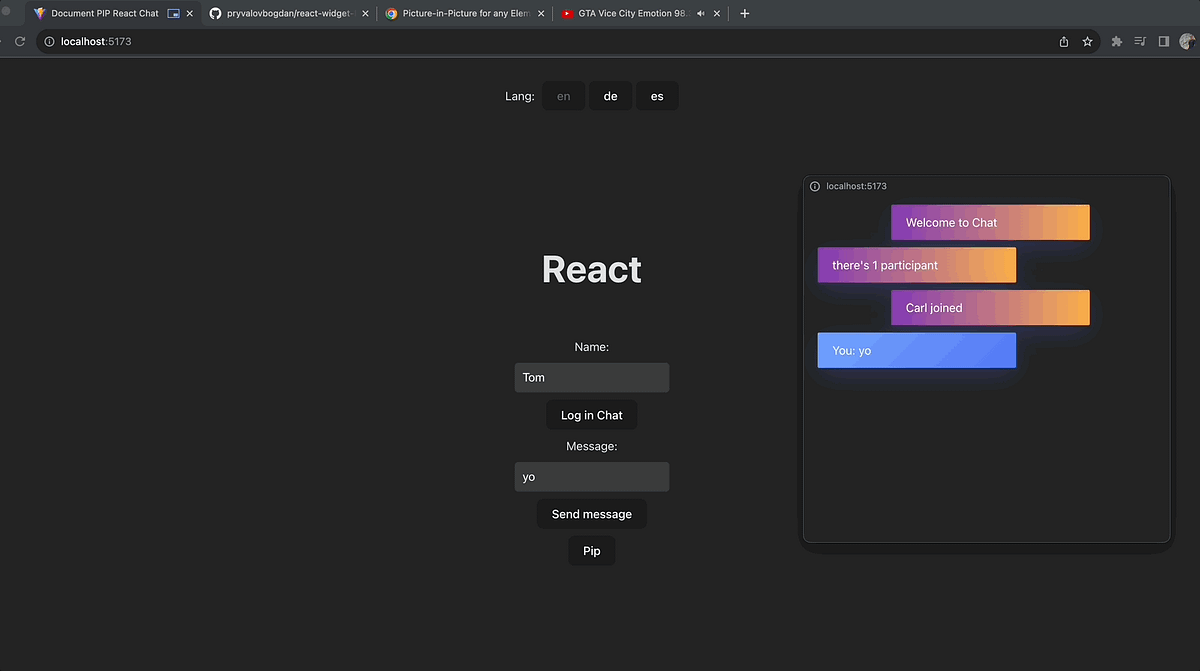Click the share icon in the address bar
Screen dimensions: 1200x671
tap(1063, 41)
